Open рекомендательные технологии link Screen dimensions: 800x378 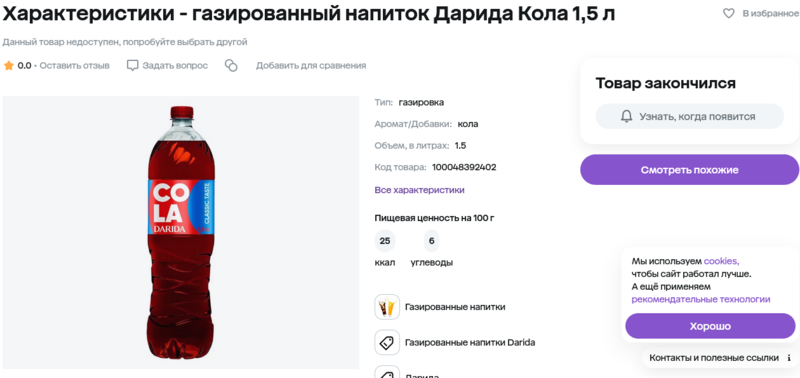tap(701, 299)
